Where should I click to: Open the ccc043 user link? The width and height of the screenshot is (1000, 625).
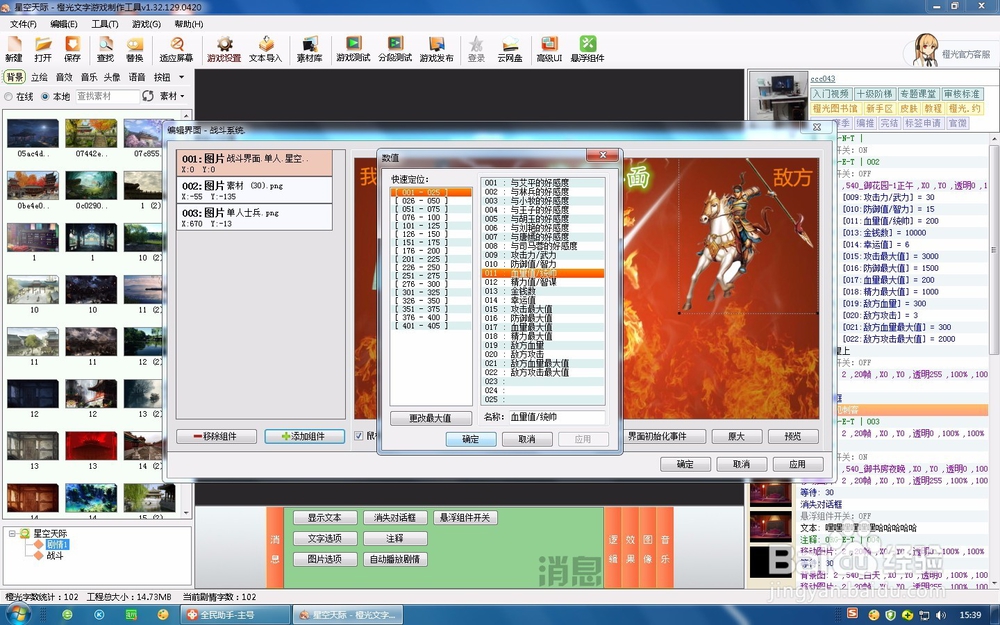click(x=823, y=79)
